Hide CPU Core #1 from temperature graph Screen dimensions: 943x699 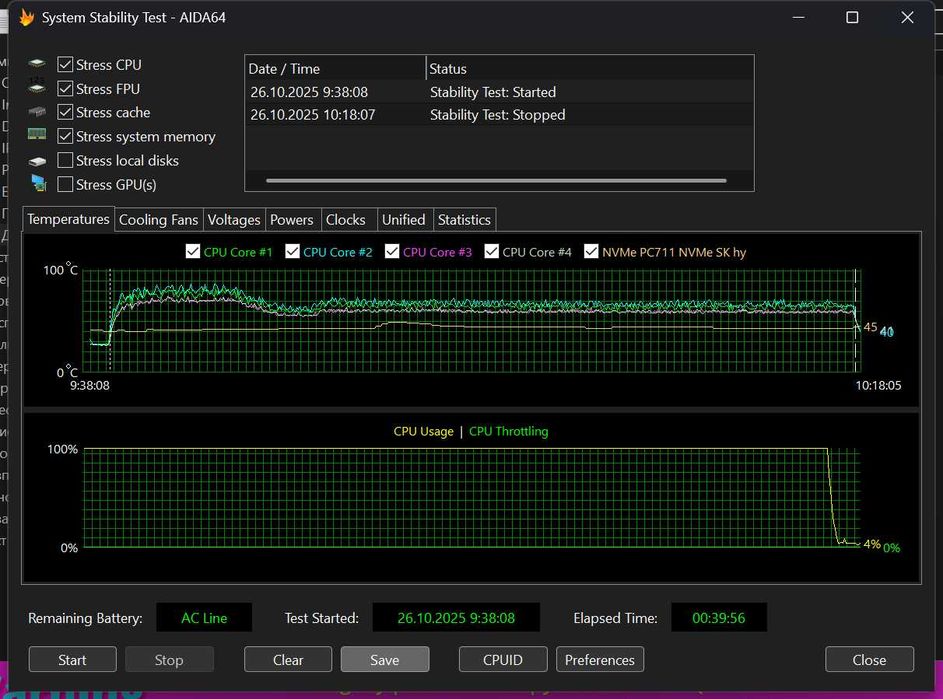pyautogui.click(x=192, y=251)
